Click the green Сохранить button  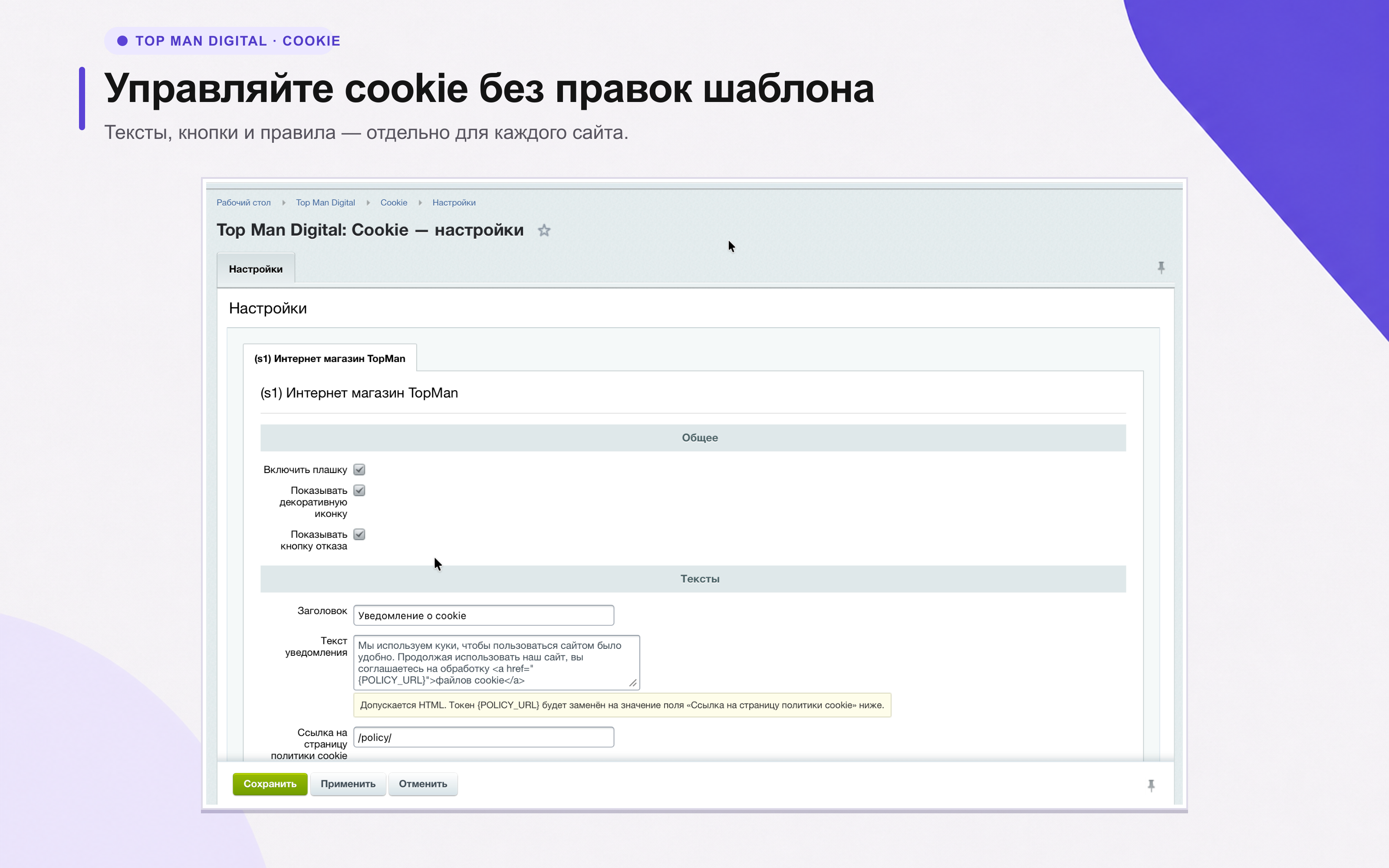pyautogui.click(x=270, y=784)
